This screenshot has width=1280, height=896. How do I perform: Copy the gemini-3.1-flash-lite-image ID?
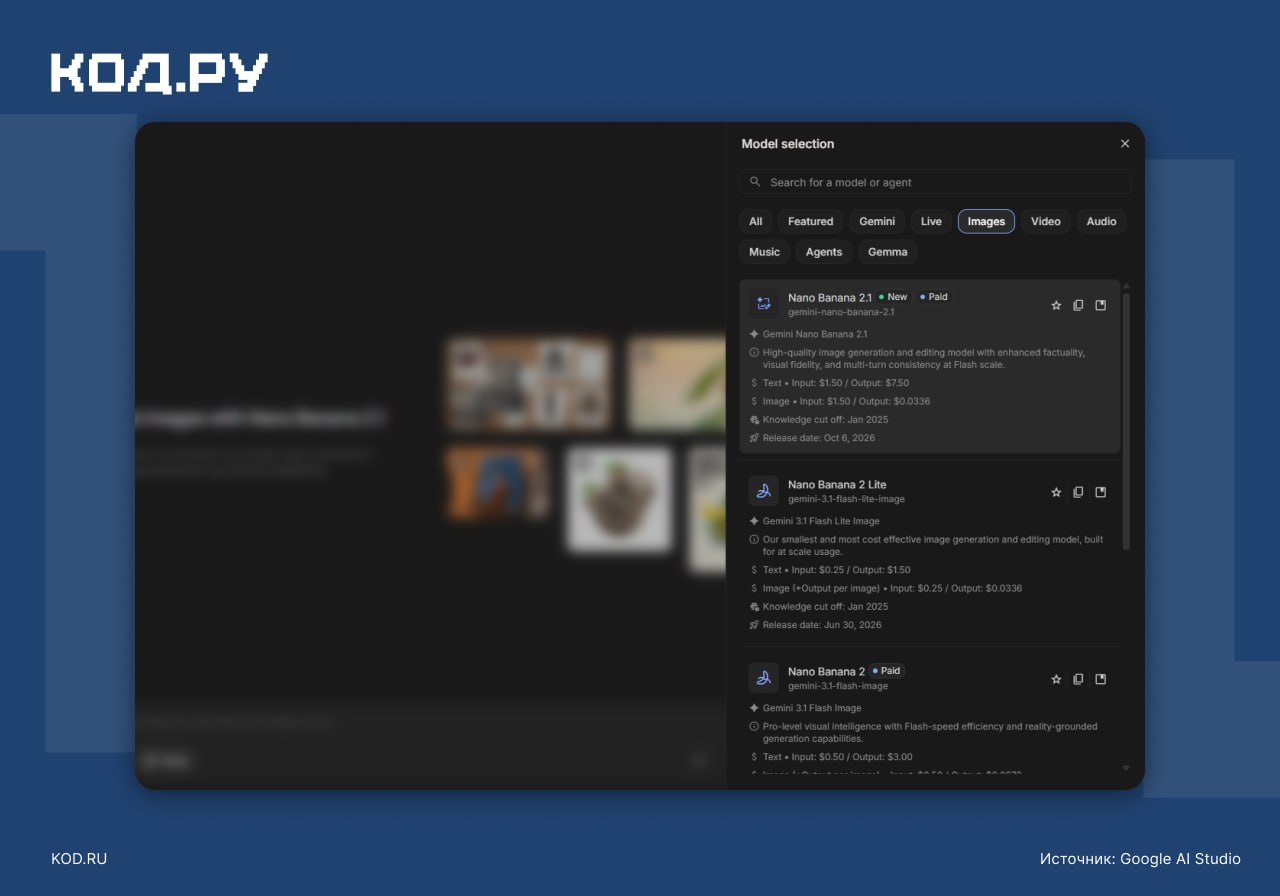coord(1078,492)
